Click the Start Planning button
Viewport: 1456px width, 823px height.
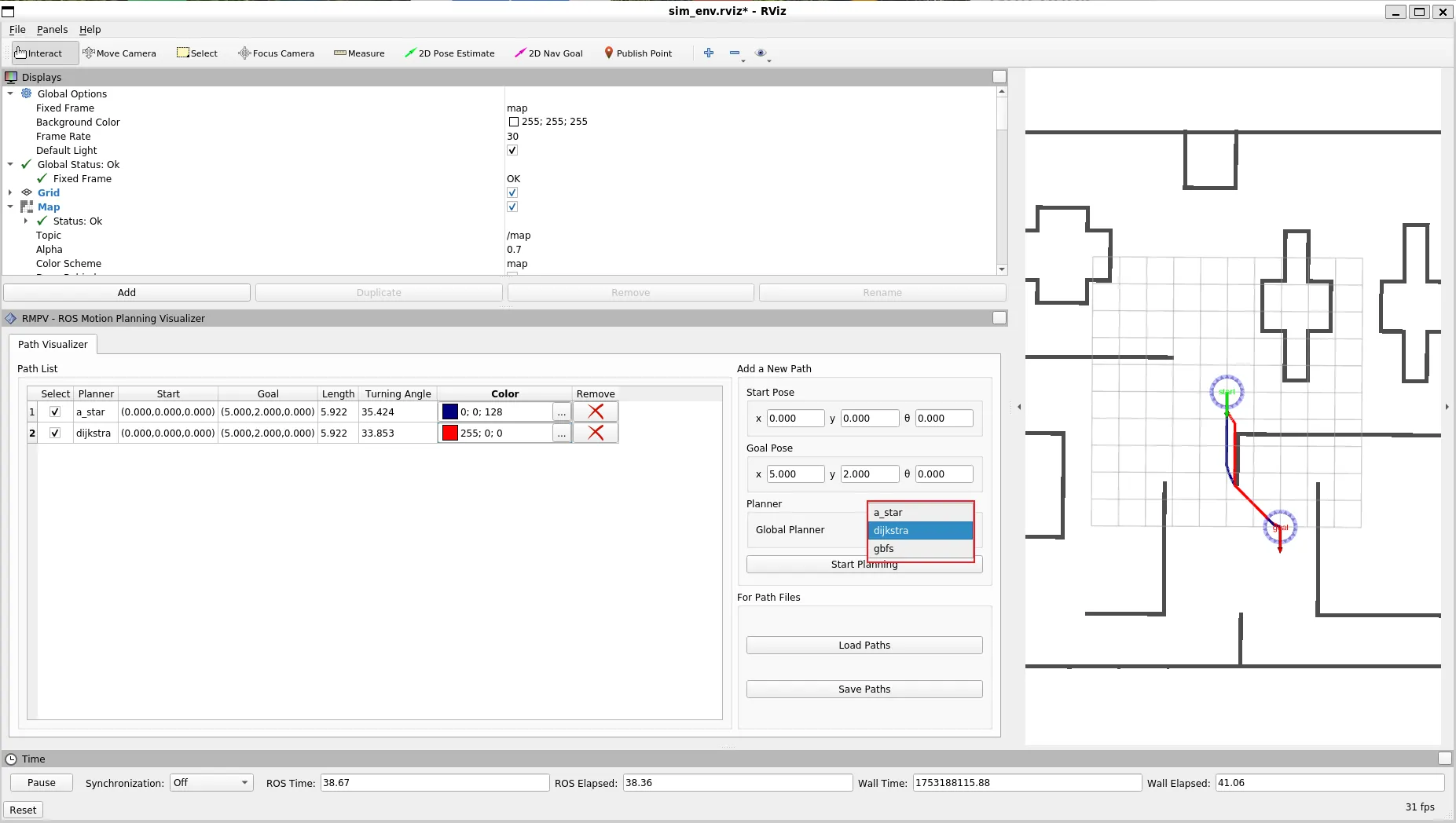[864, 564]
